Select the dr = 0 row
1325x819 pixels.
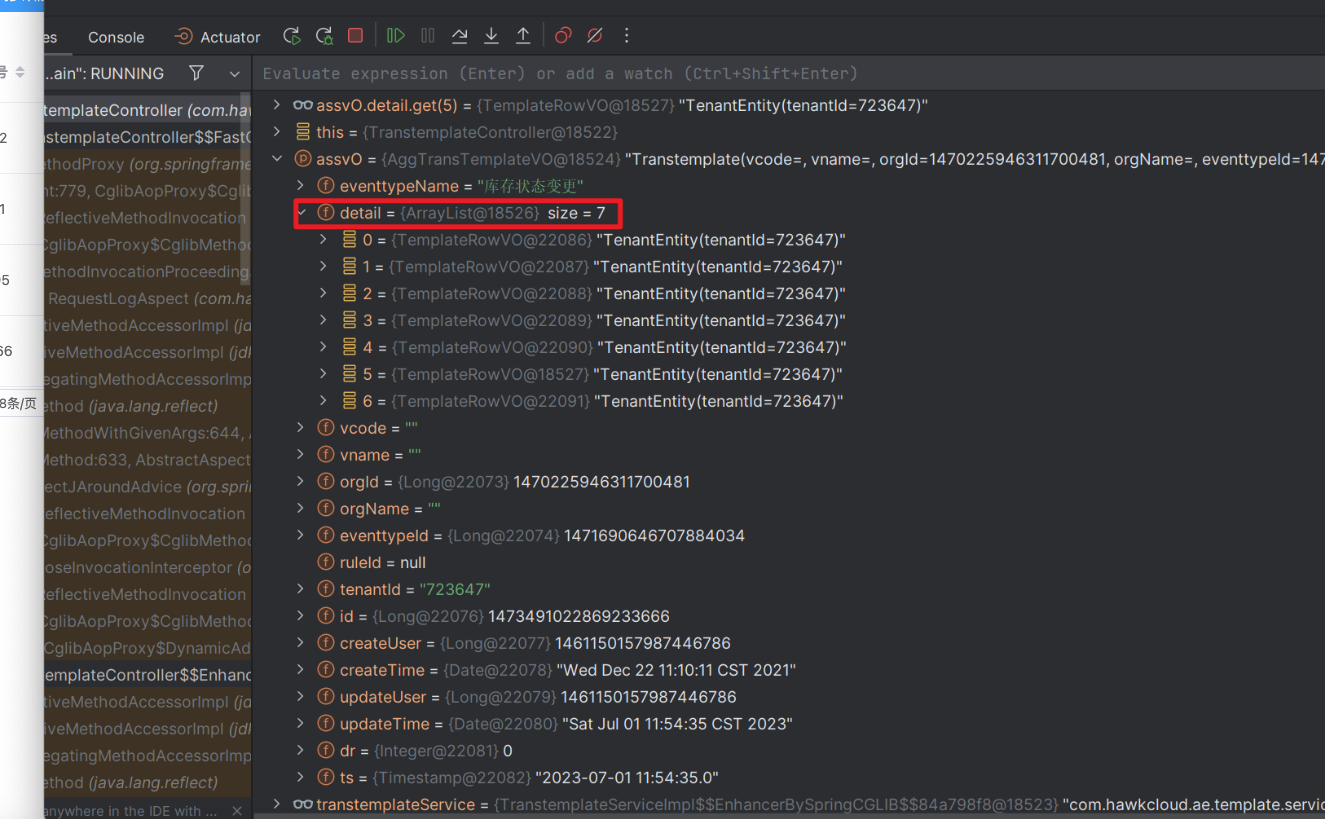[790, 751]
